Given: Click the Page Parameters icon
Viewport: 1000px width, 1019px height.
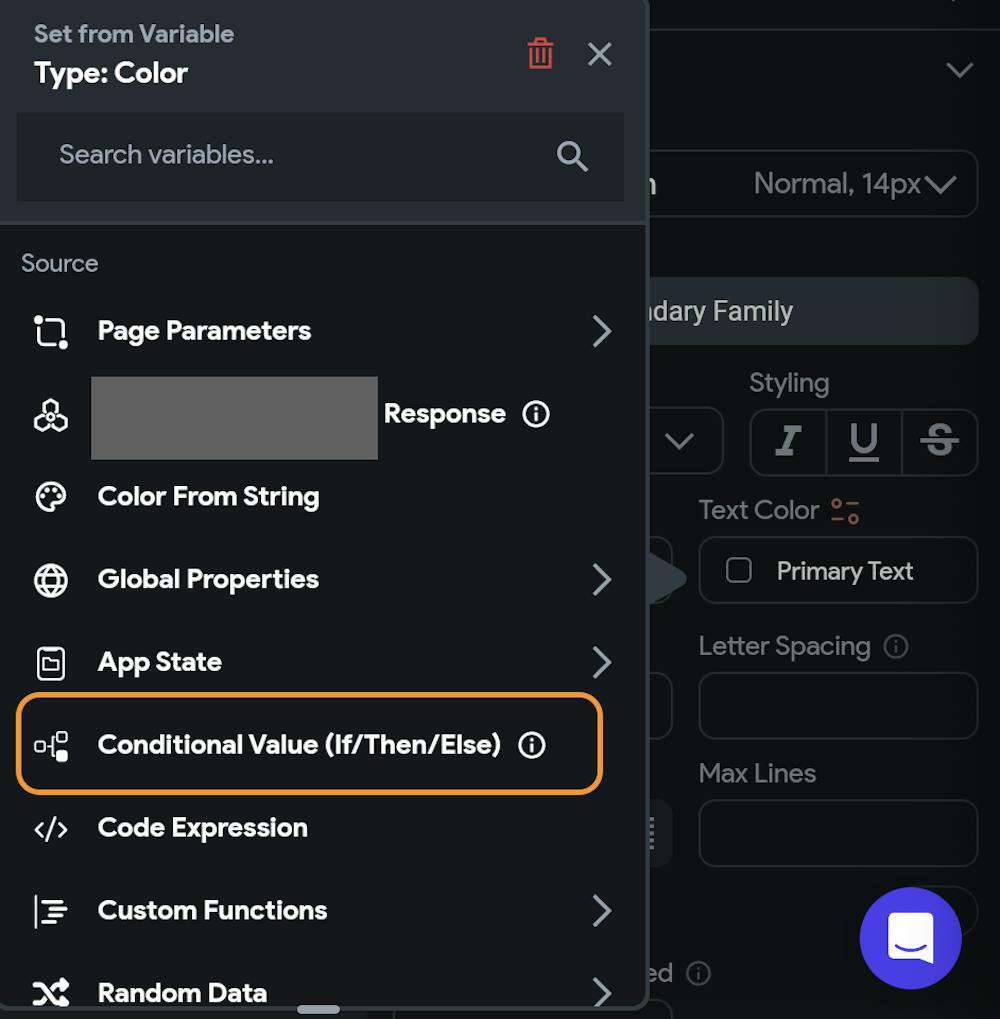Looking at the screenshot, I should coord(50,330).
